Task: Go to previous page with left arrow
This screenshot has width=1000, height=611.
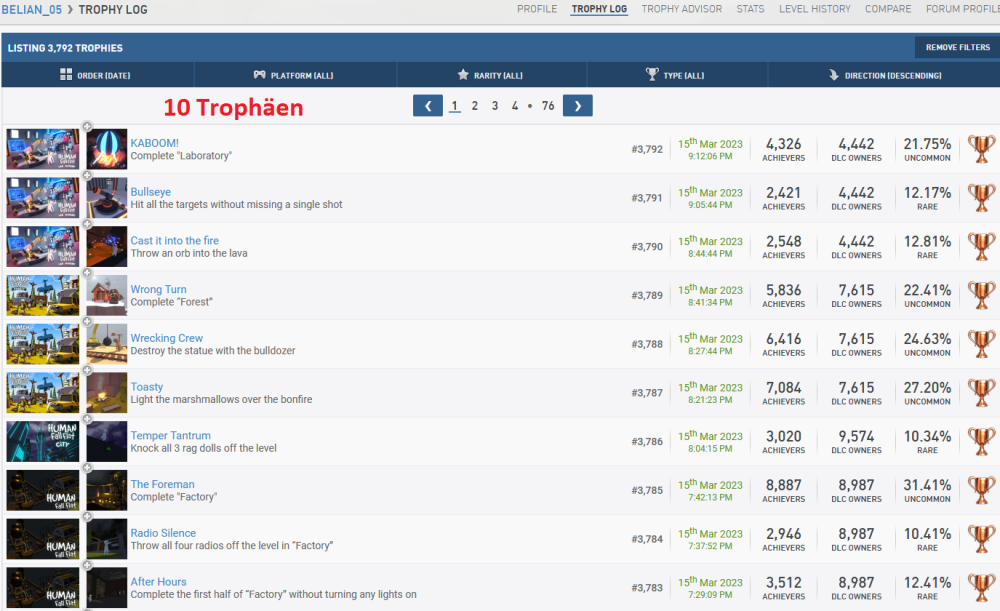Action: tap(427, 105)
